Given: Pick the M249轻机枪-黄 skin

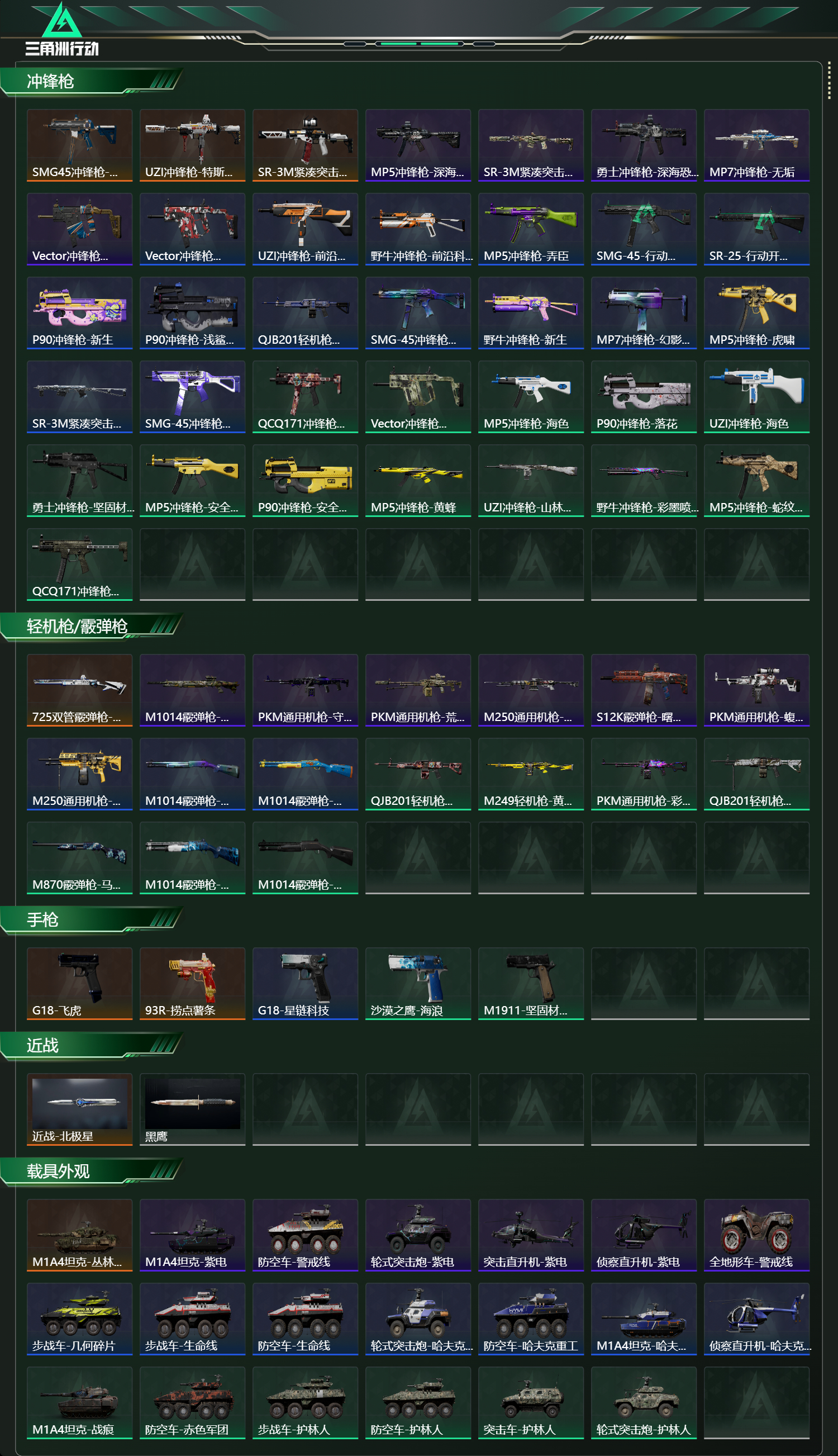Looking at the screenshot, I should click(531, 774).
